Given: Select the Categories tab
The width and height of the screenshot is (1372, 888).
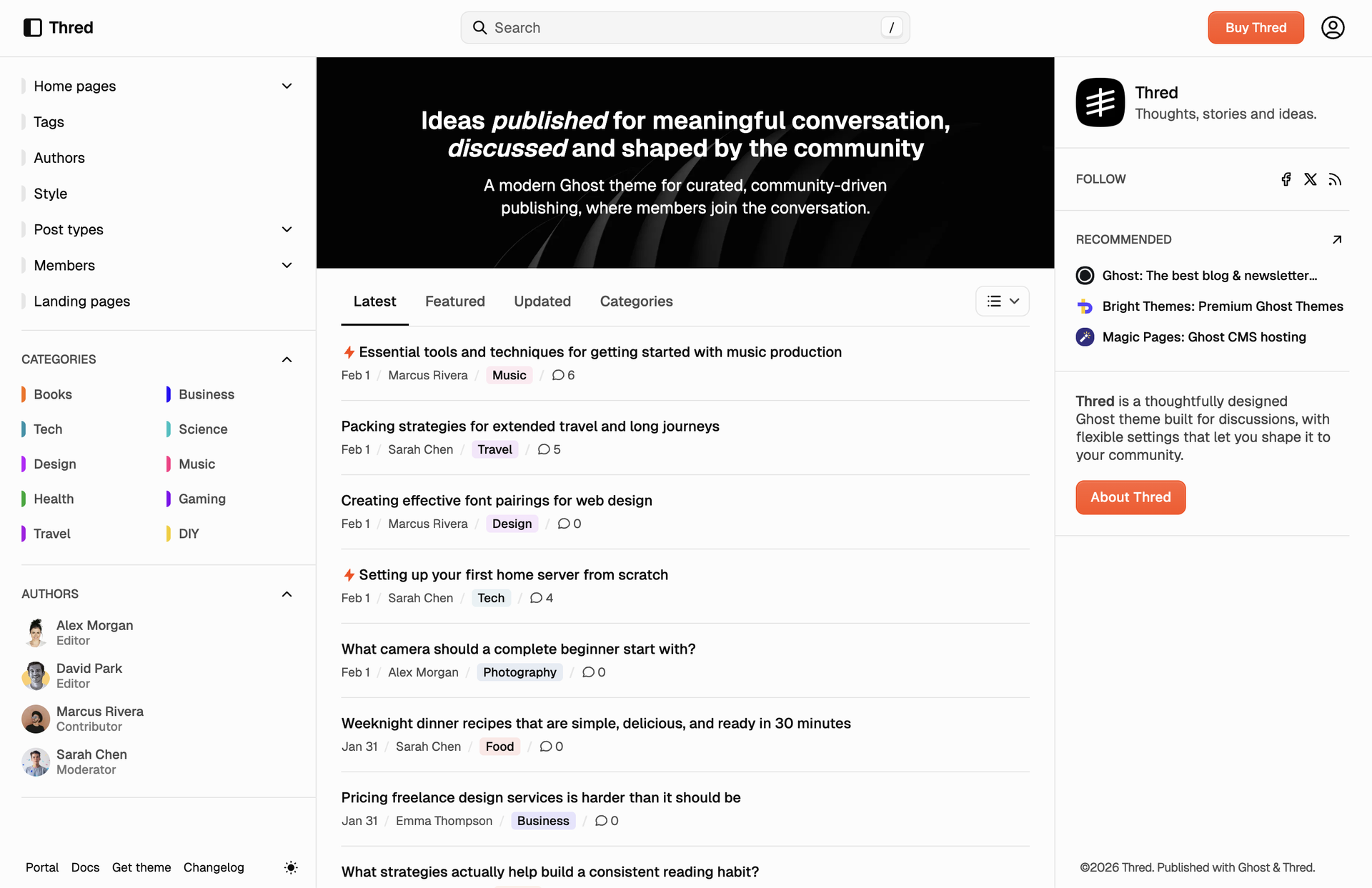Looking at the screenshot, I should [636, 301].
